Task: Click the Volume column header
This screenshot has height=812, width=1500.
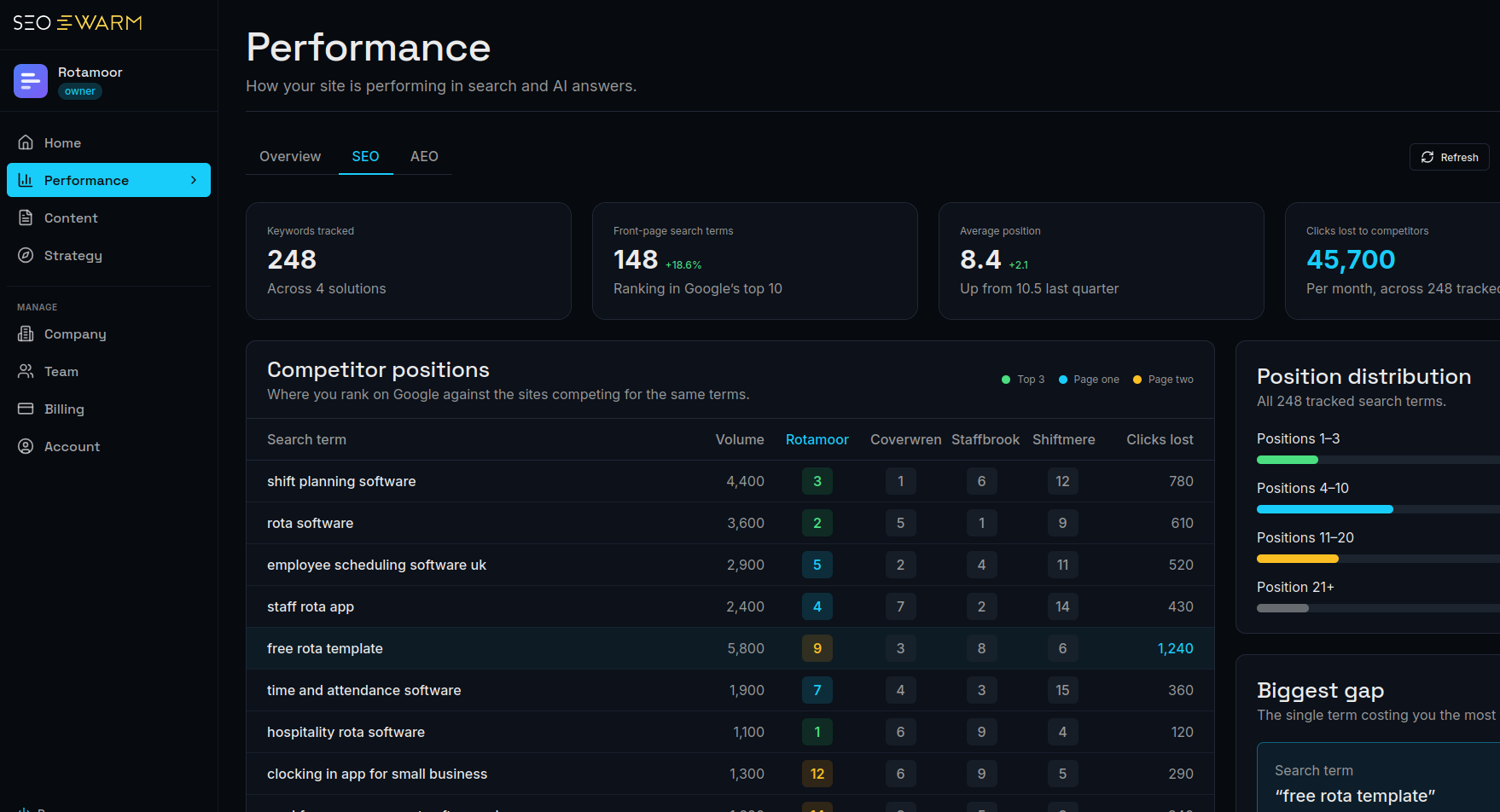Action: [740, 439]
